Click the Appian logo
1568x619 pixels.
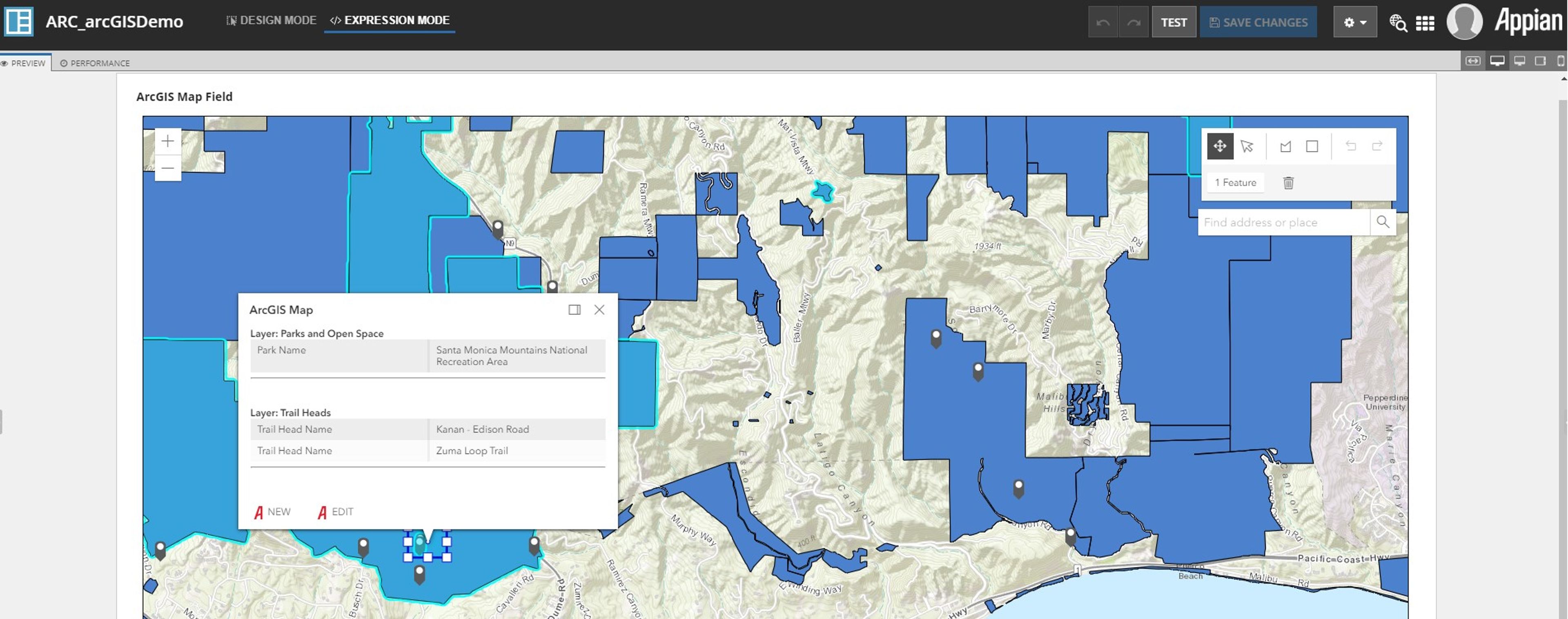tap(1528, 22)
